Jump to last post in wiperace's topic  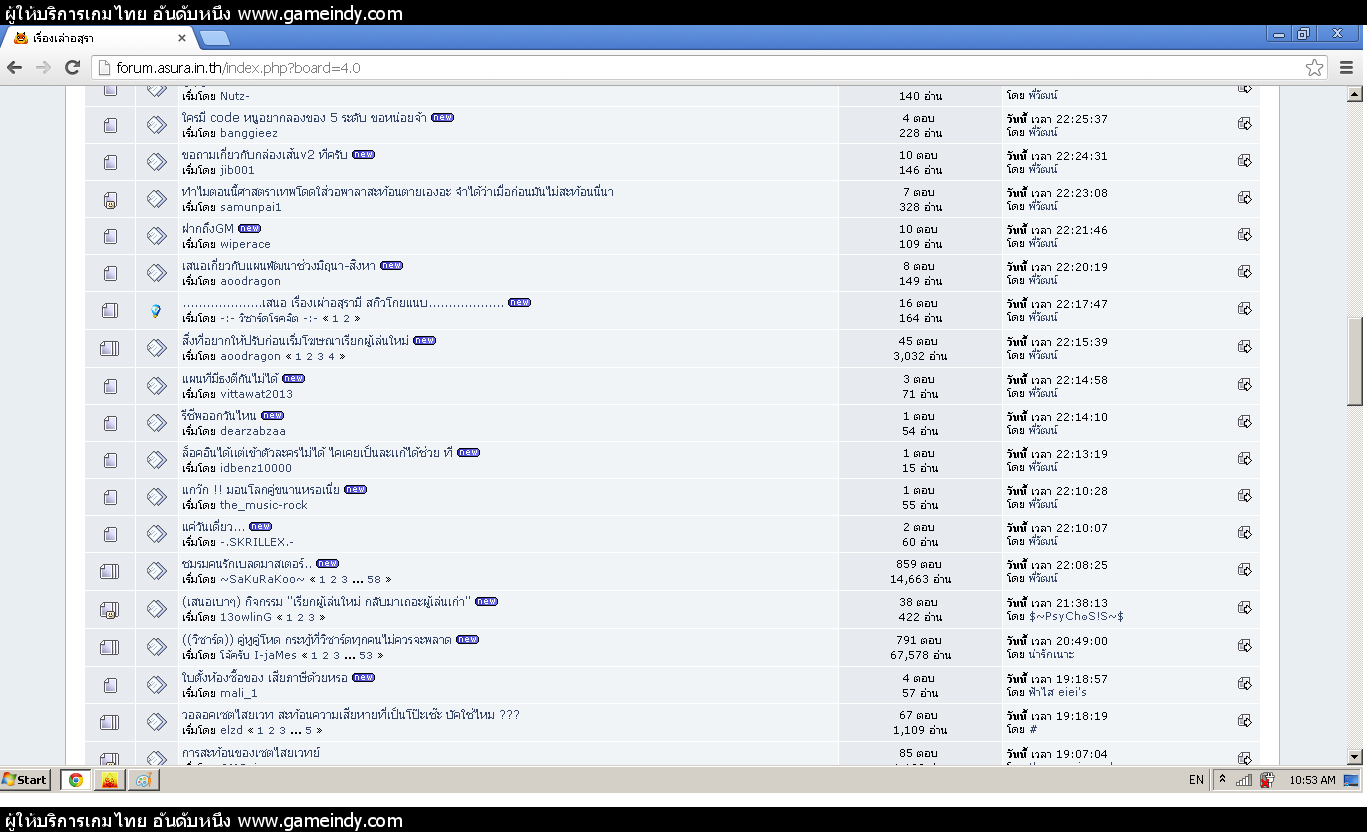(1244, 235)
